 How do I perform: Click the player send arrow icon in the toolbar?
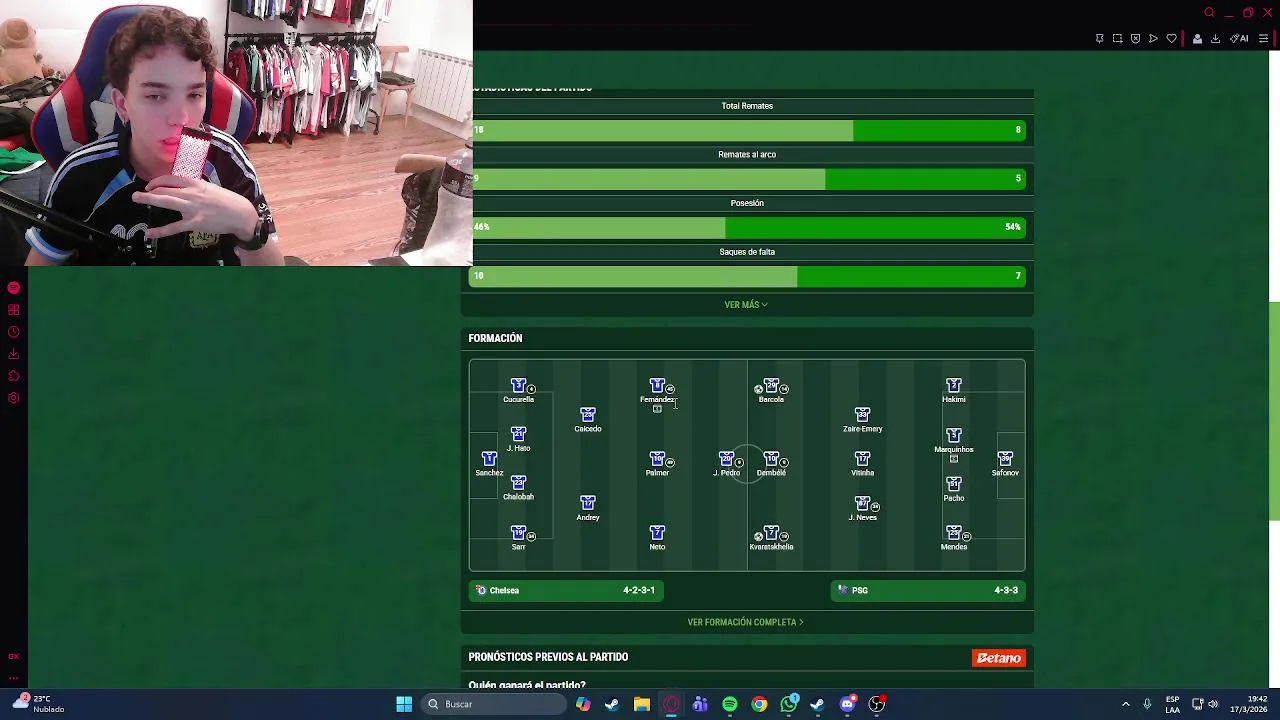tap(1153, 39)
